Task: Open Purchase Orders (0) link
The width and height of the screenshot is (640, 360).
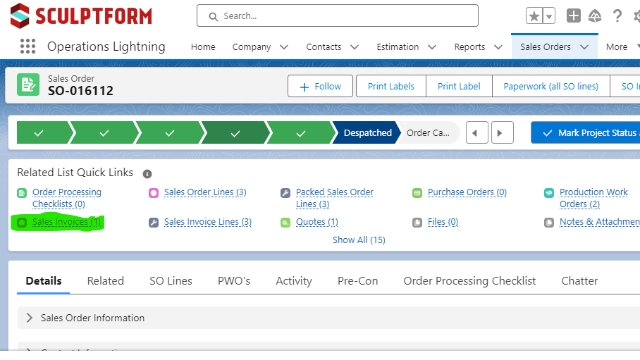Action: coord(467,192)
